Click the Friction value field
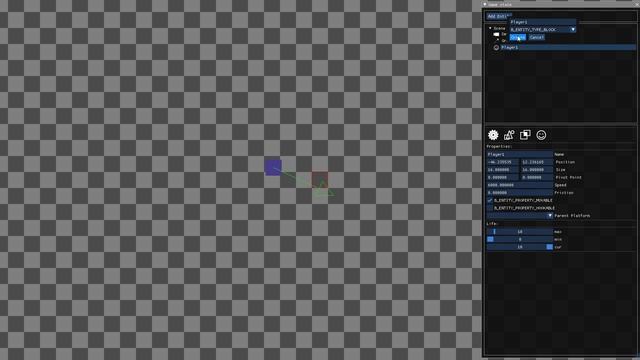This screenshot has width=640, height=360. [520, 193]
